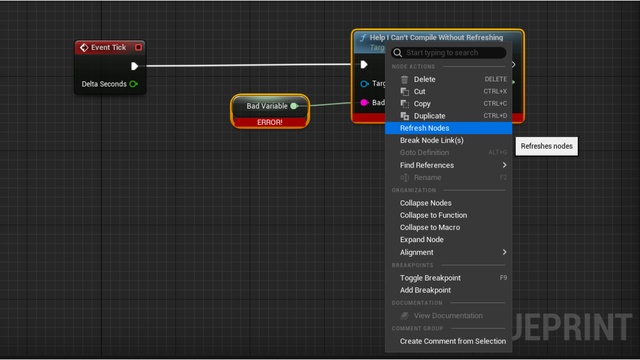Click the View Documentation entry
Viewport: 640px width, 360px height.
tap(449, 316)
